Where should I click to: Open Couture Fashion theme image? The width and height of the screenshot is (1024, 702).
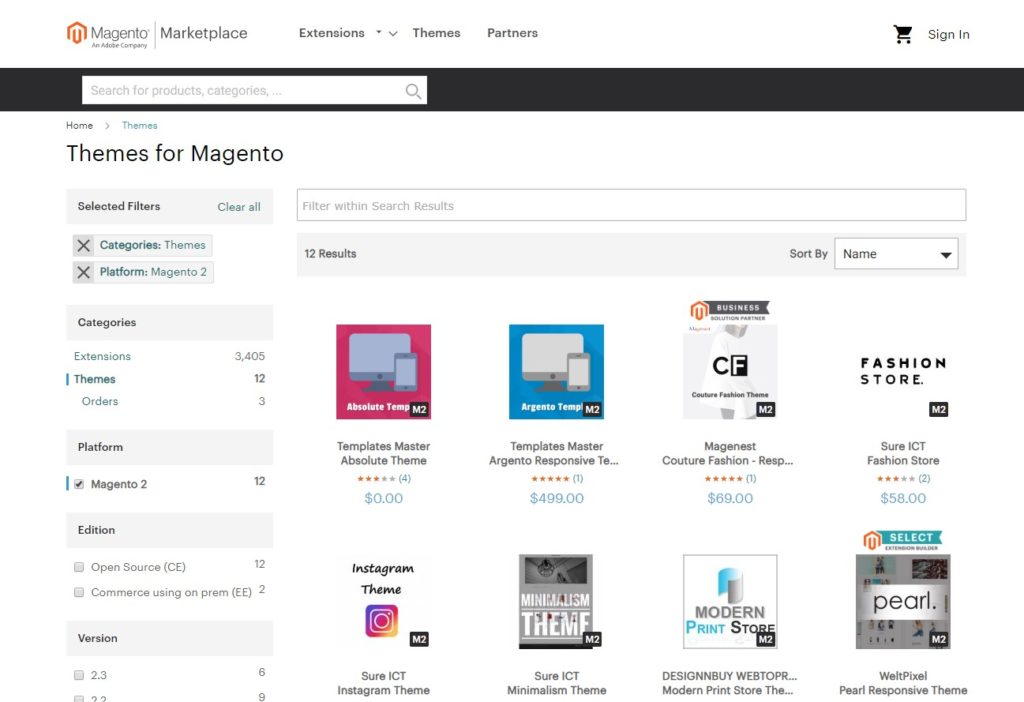tap(730, 372)
